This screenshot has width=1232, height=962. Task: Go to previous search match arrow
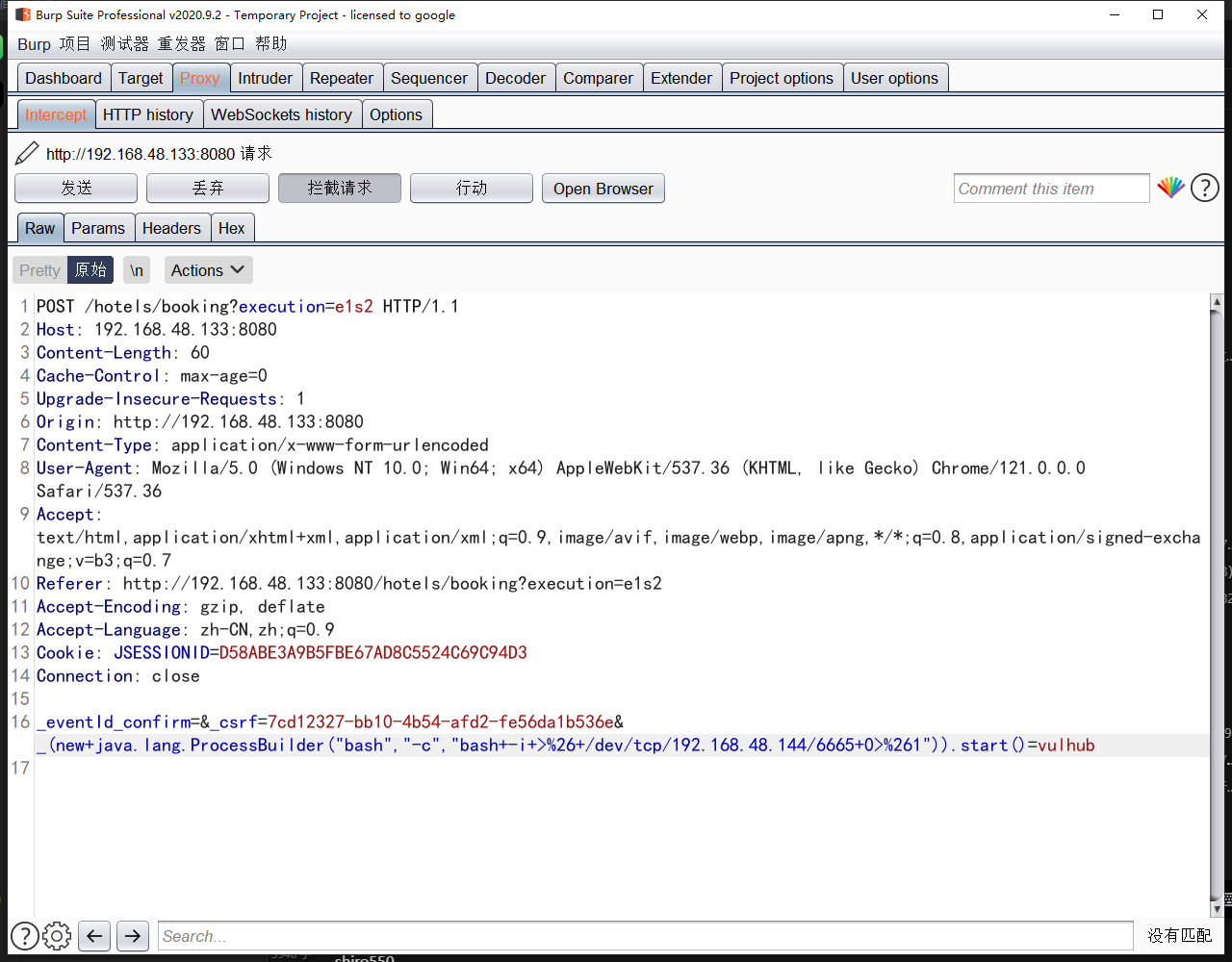pos(93,935)
